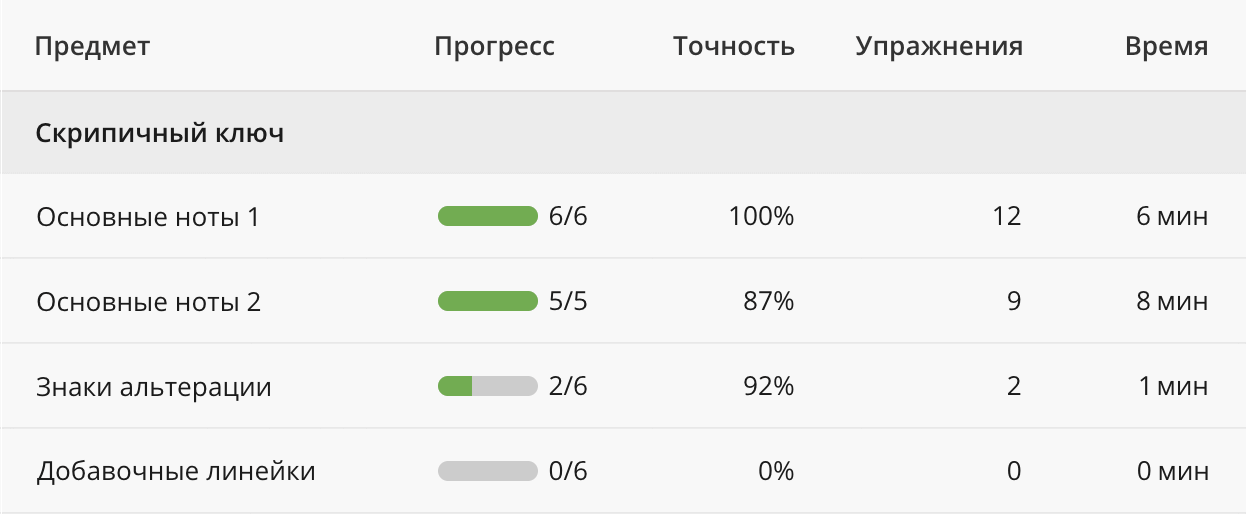The width and height of the screenshot is (1246, 514).
Task: Select the Знаки альтерации subject
Action: [154, 386]
